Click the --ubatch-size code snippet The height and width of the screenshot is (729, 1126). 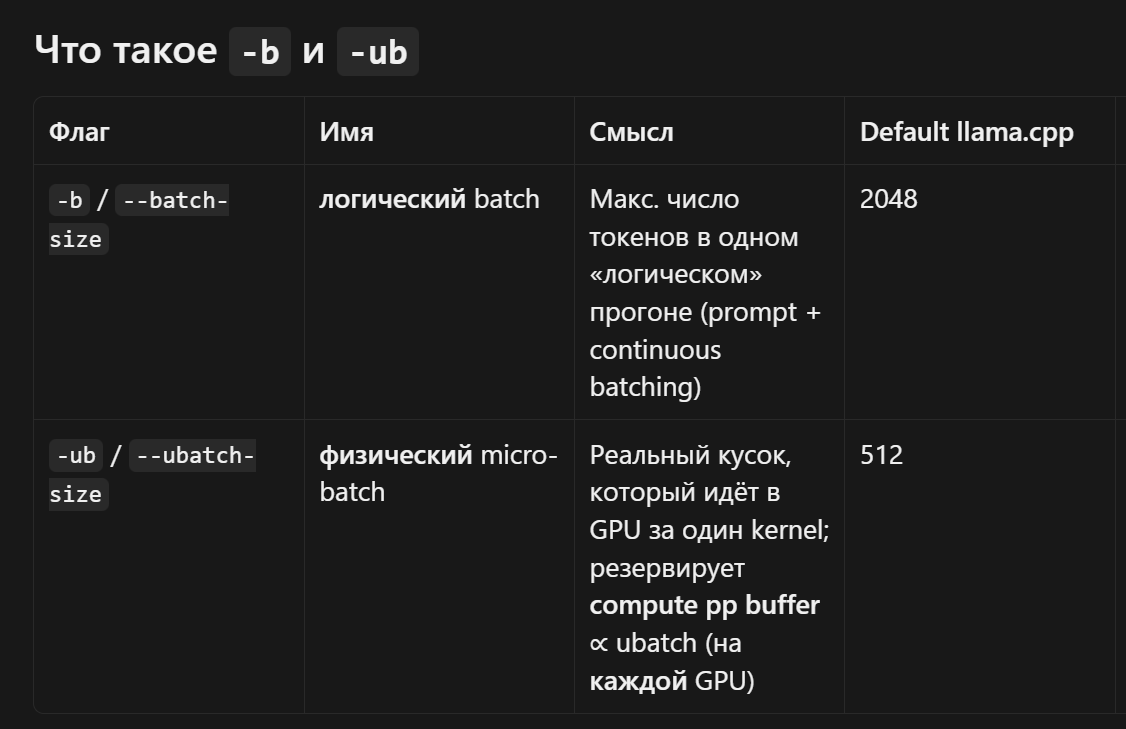pos(152,475)
